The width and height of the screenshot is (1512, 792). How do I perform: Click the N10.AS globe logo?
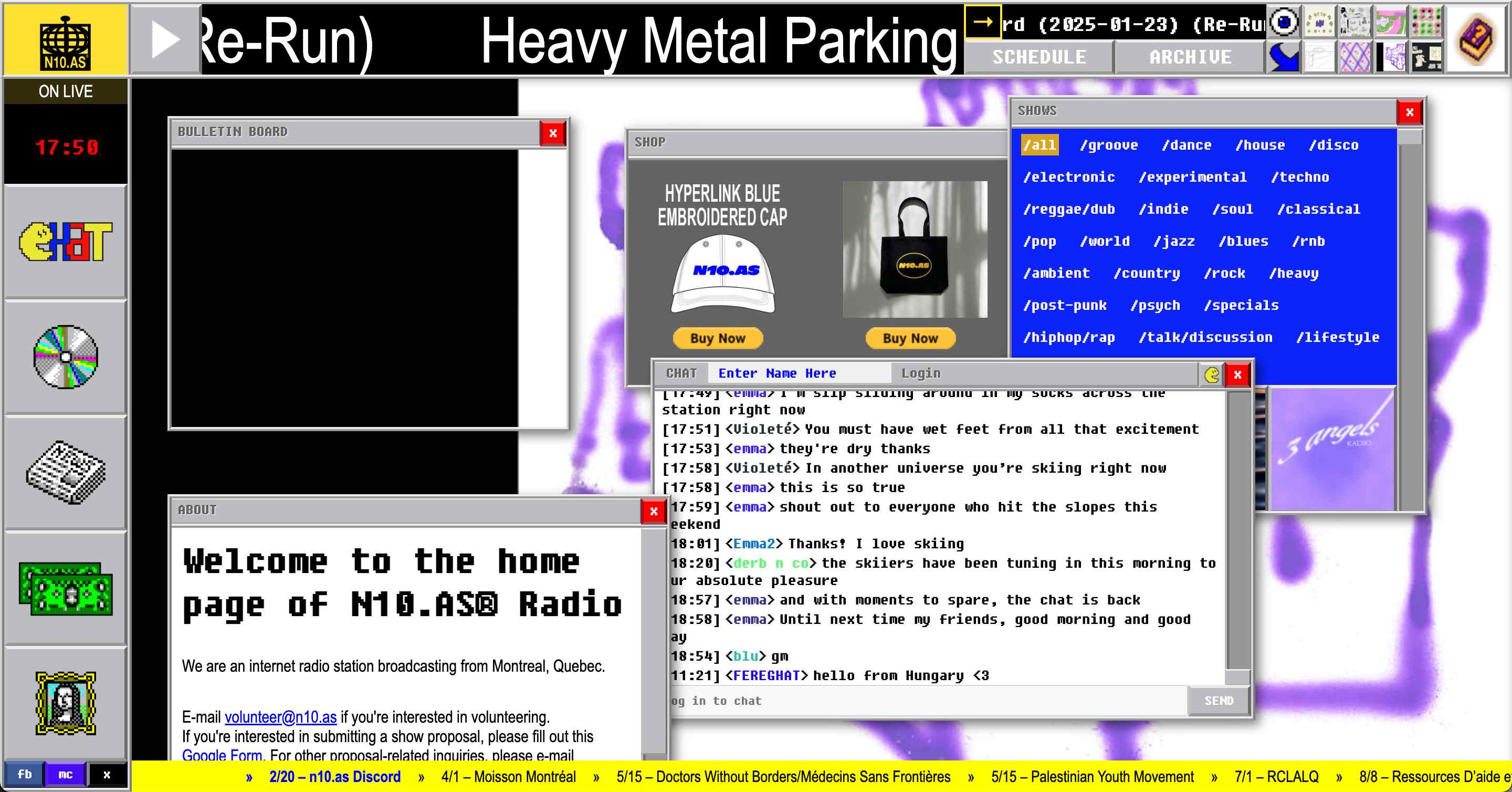[65, 41]
